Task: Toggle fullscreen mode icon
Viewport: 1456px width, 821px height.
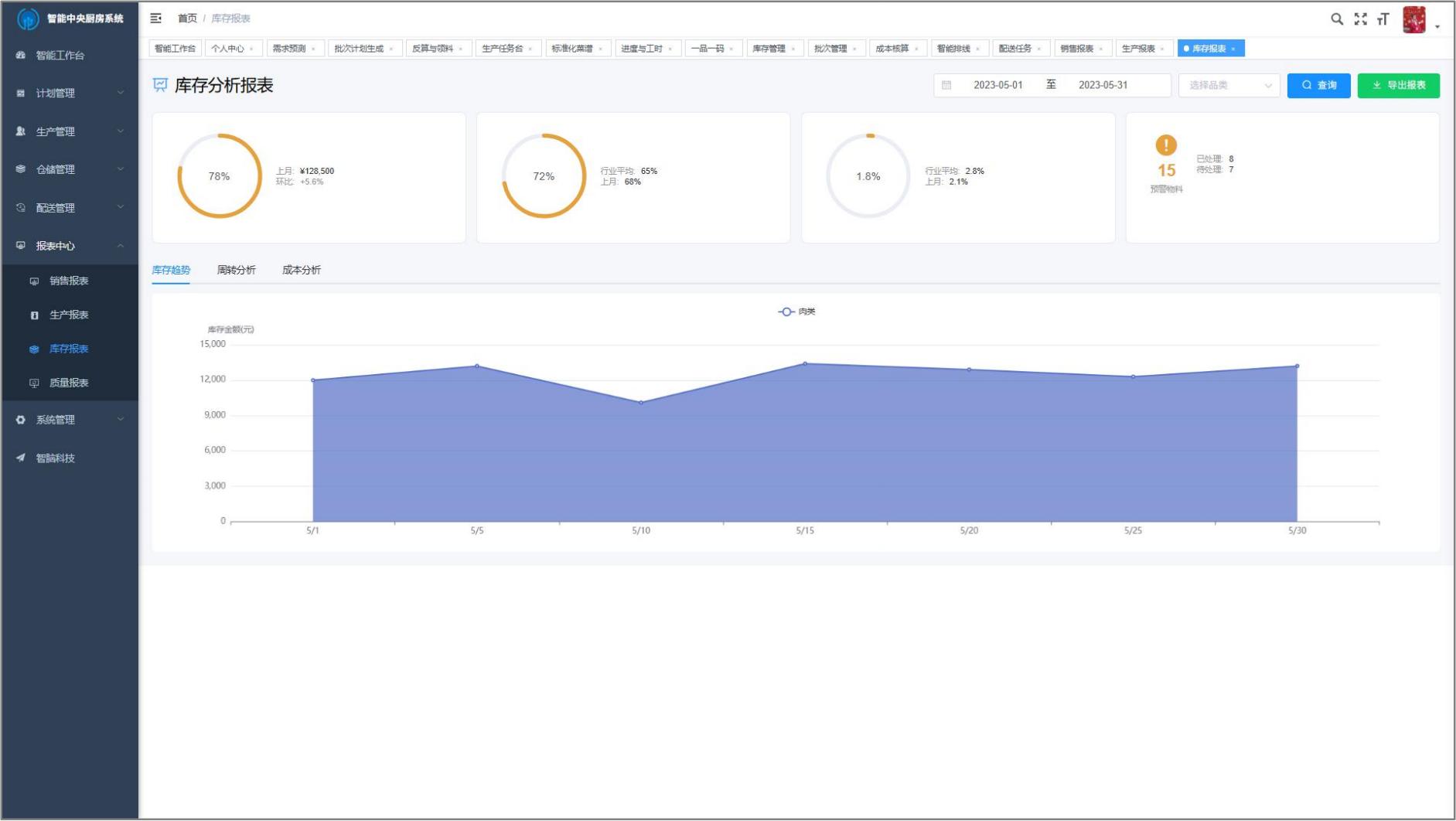Action: [1360, 19]
